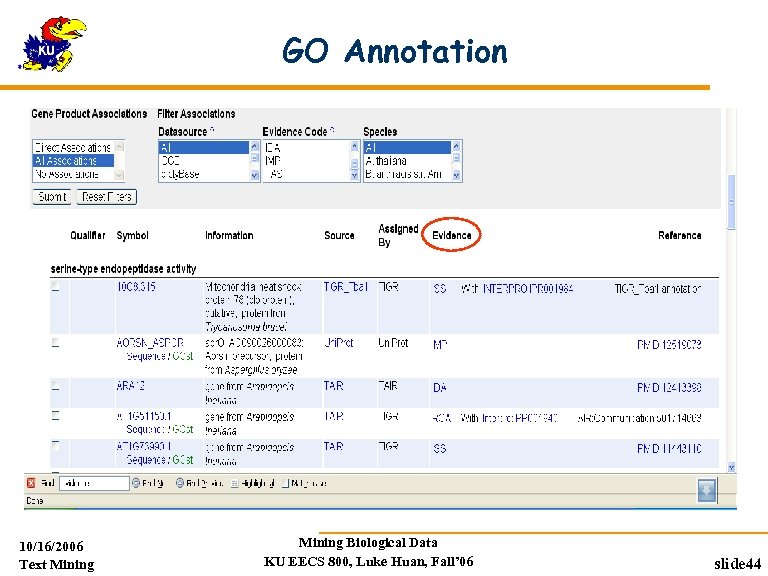768x576 pixels.
Task: Click the Done status bar text
Action: (x=35, y=501)
